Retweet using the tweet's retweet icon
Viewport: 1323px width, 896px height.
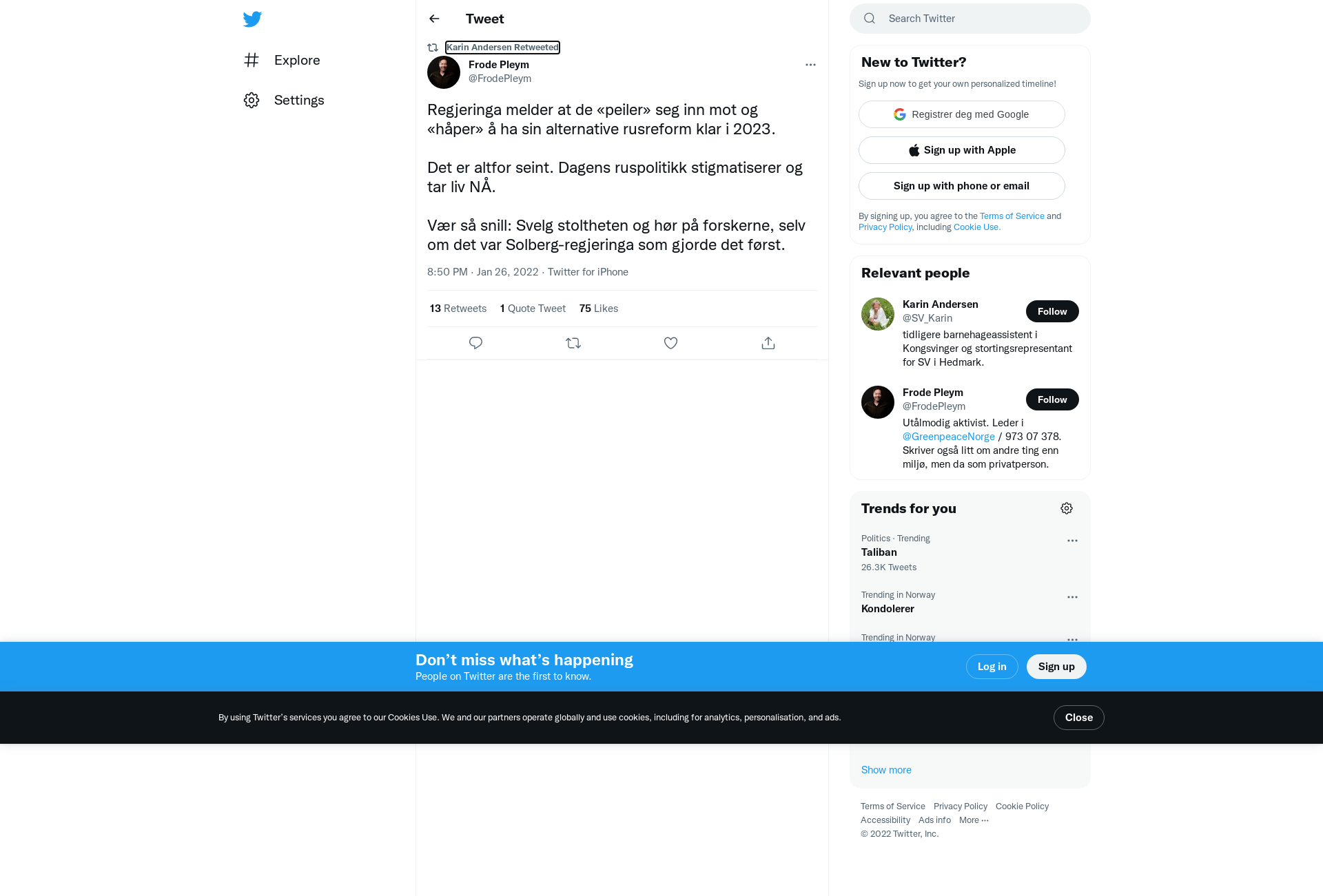point(573,343)
